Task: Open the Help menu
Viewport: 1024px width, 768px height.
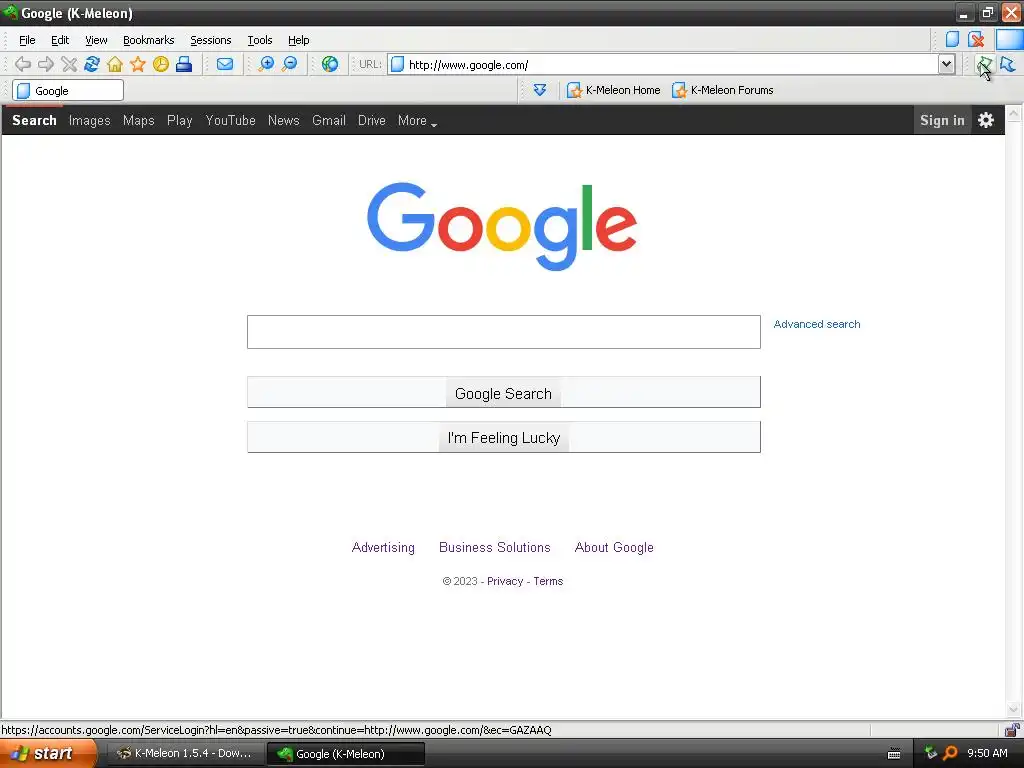Action: pyautogui.click(x=298, y=40)
